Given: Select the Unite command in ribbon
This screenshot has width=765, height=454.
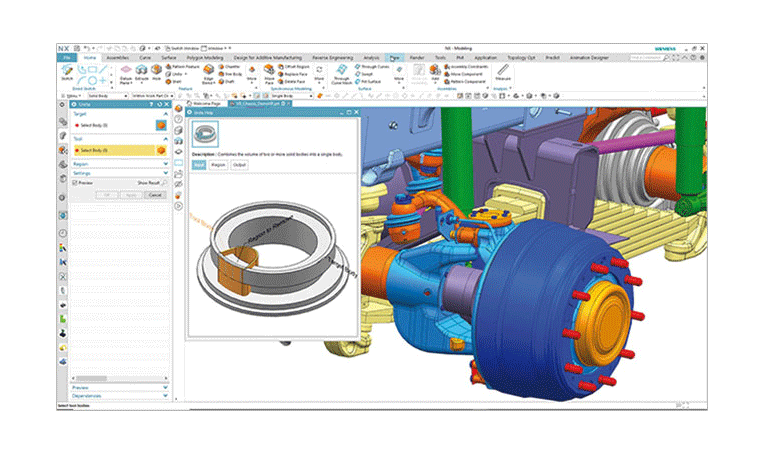Looking at the screenshot, I should (176, 74).
